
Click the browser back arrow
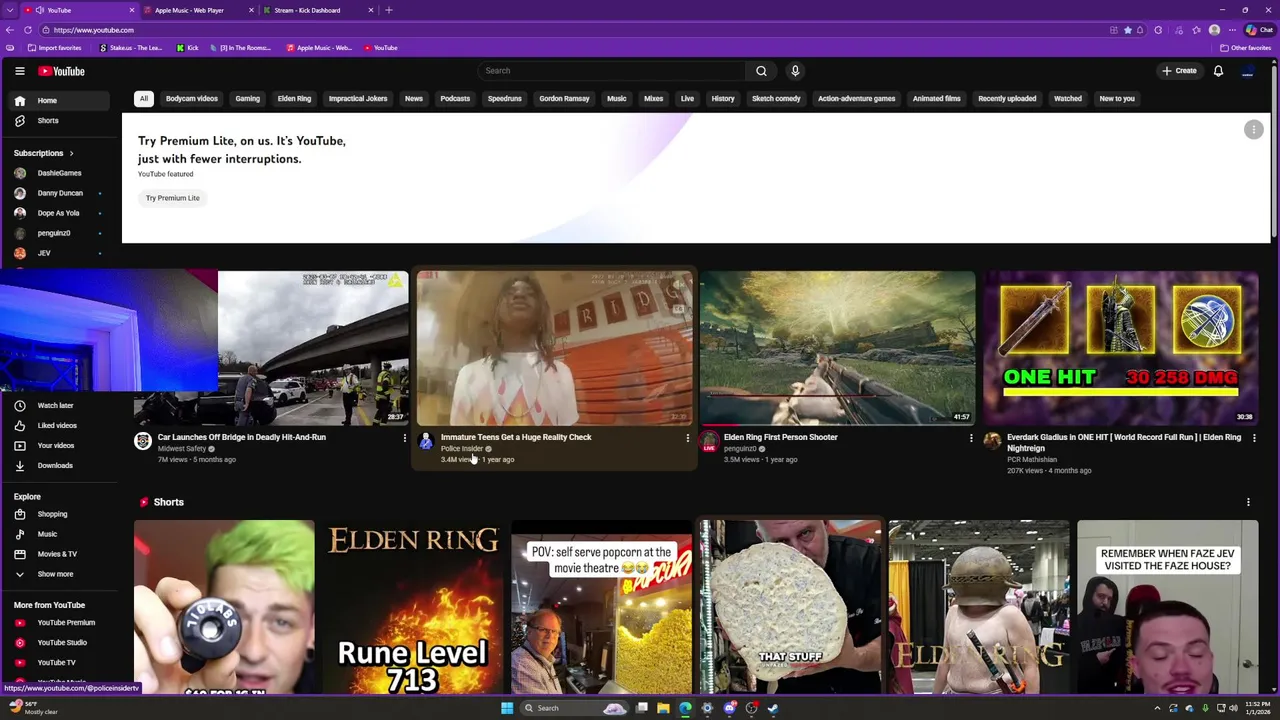pyautogui.click(x=10, y=30)
